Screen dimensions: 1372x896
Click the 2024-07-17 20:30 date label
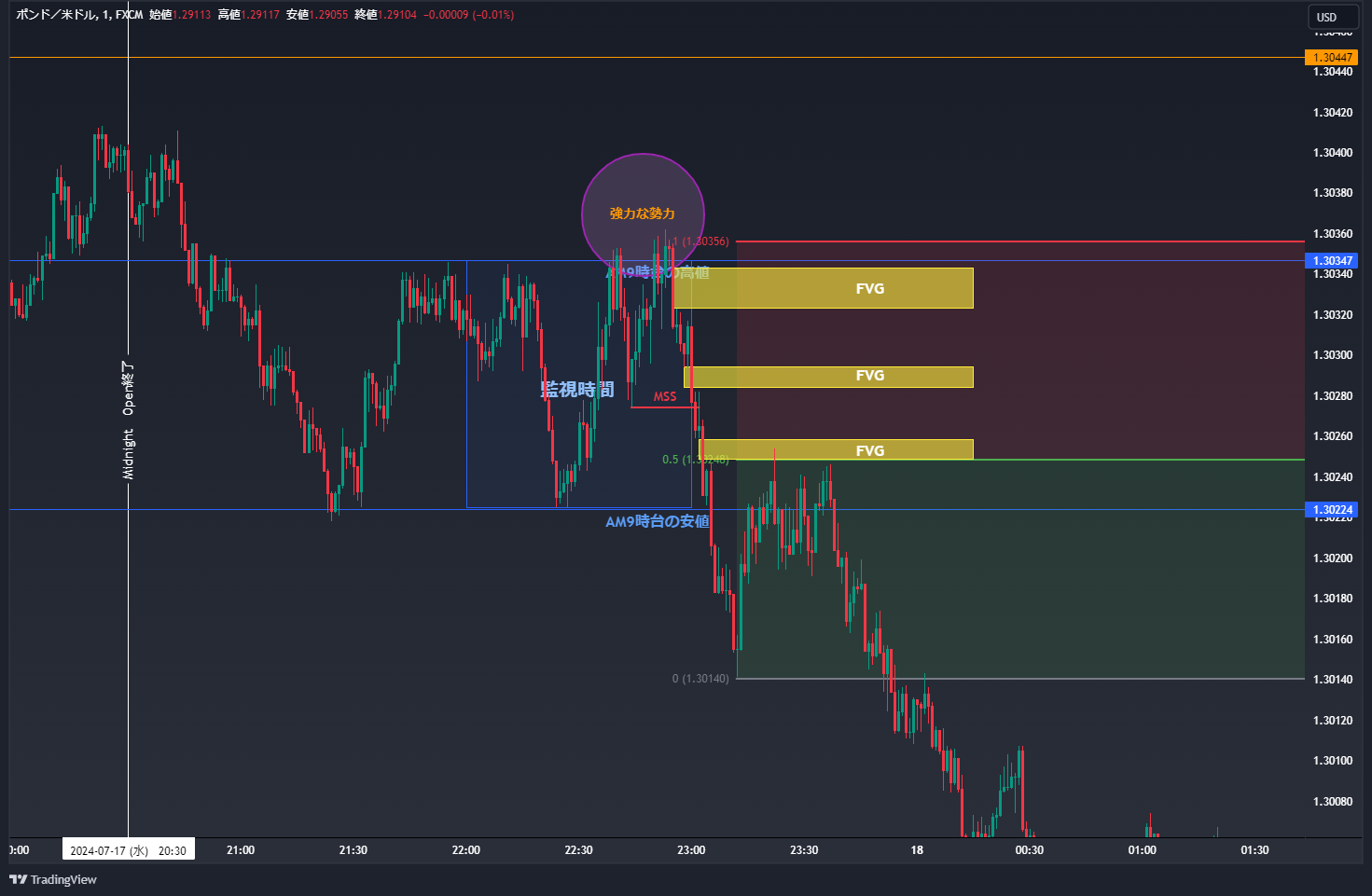pos(128,850)
